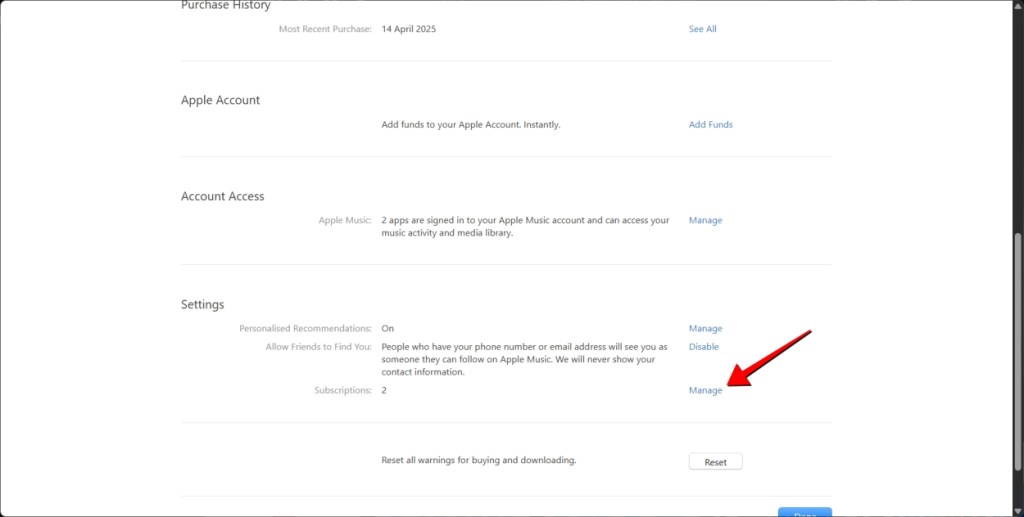
Task: Click Add Funds link
Action: (711, 125)
